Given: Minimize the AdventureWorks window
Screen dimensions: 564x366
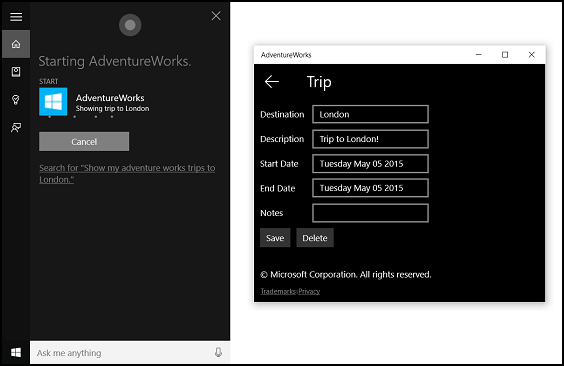Looking at the screenshot, I should tap(478, 55).
